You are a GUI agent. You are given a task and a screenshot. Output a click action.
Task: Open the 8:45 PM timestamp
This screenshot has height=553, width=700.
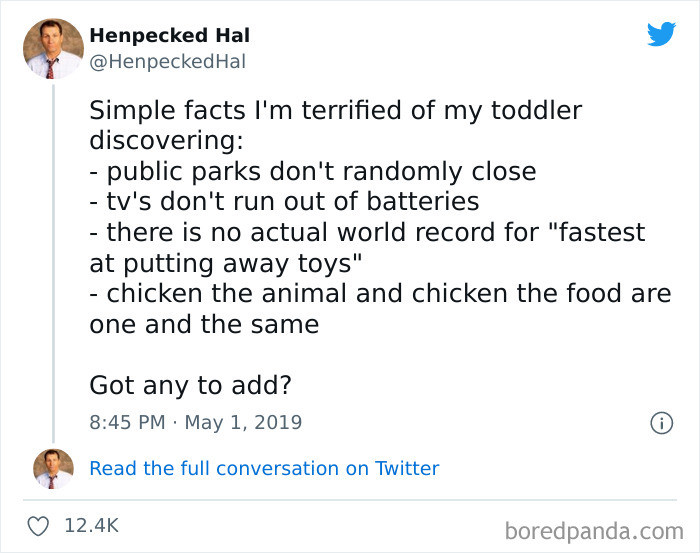[x=127, y=422]
